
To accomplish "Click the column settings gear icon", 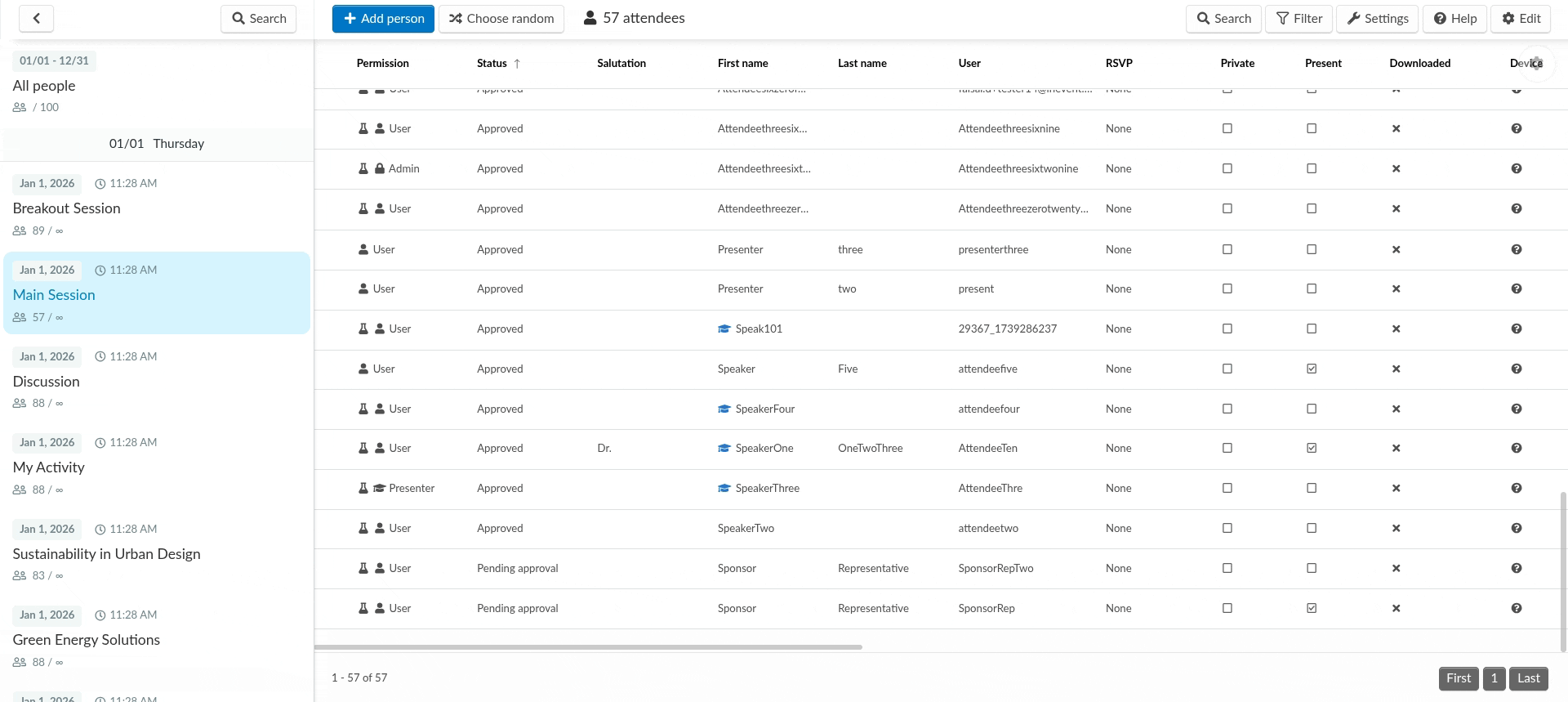I will click(1536, 63).
